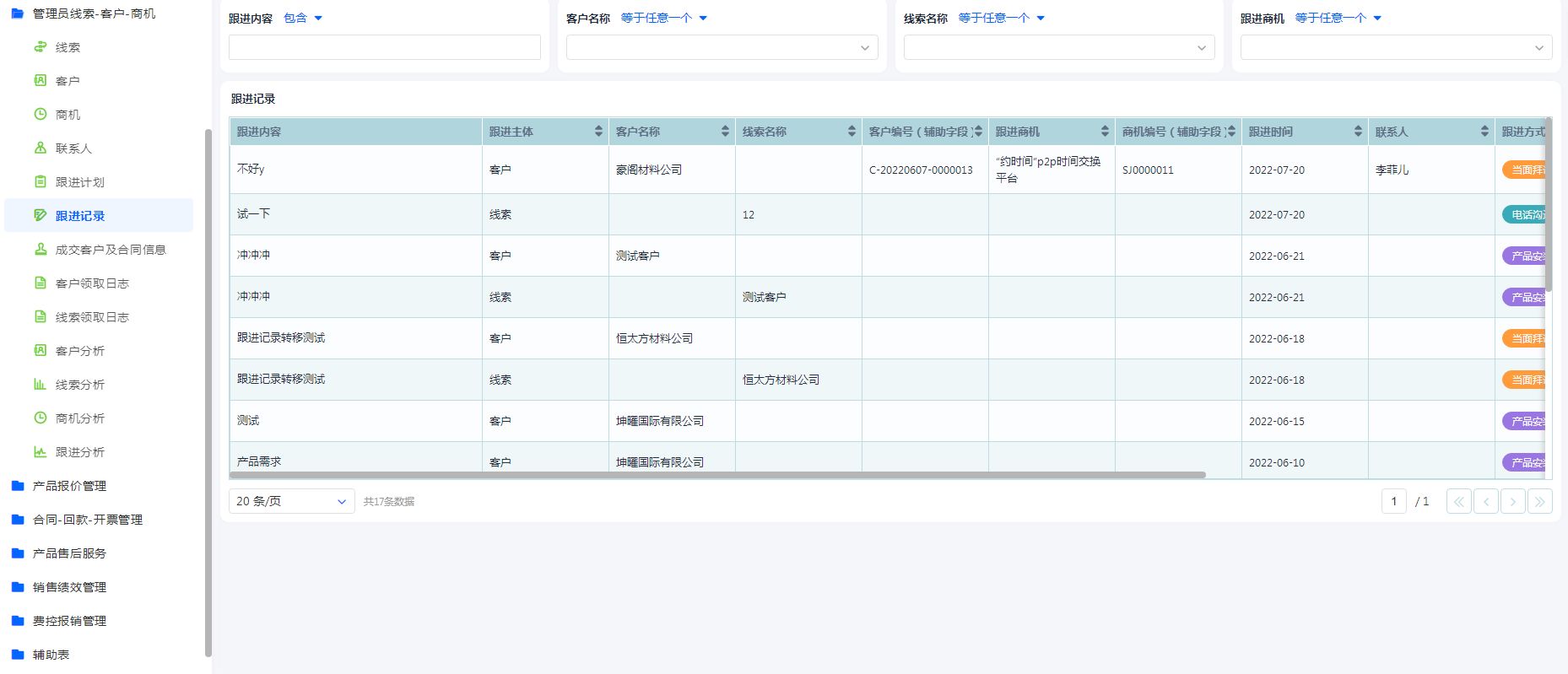Sort by 联系人 column arrows
This screenshot has width=1568, height=674.
click(x=1484, y=132)
